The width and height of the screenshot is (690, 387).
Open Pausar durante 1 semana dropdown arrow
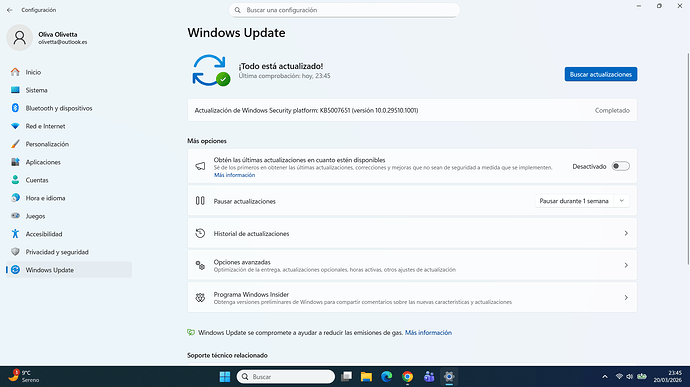pyautogui.click(x=621, y=201)
